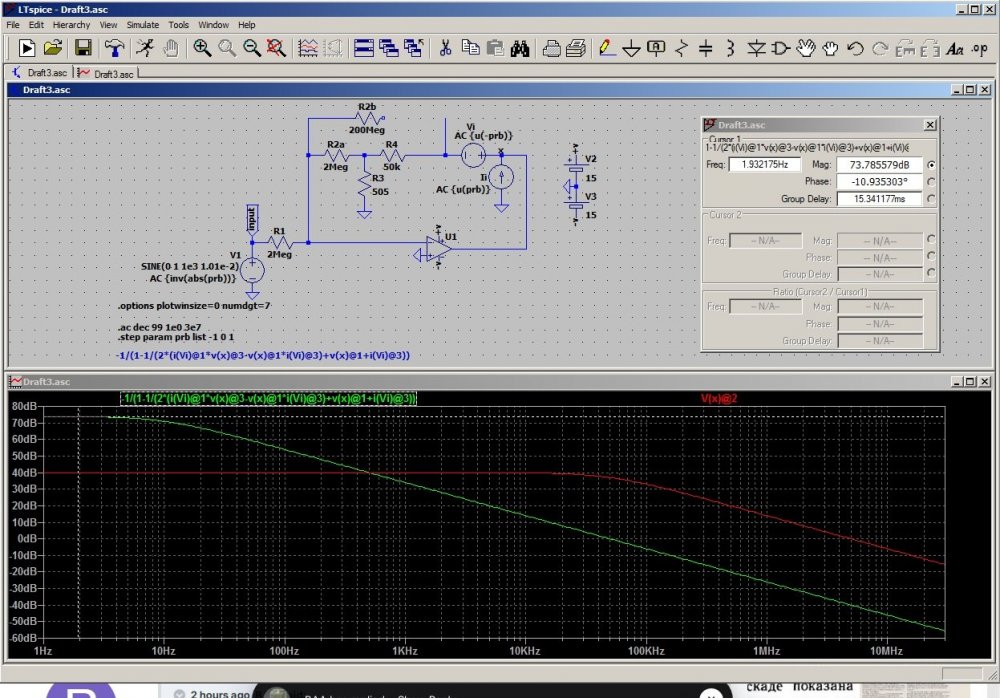Open the Control Panel hammer icon
The image size is (1000, 698).
[x=116, y=47]
